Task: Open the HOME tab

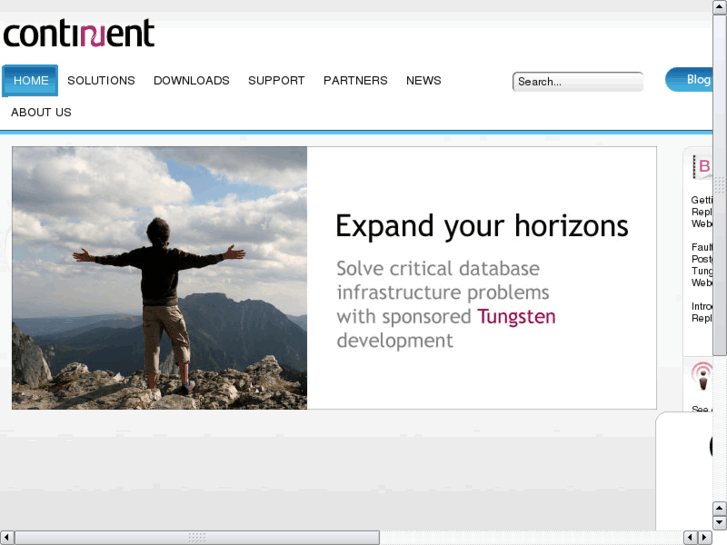Action: [x=30, y=81]
